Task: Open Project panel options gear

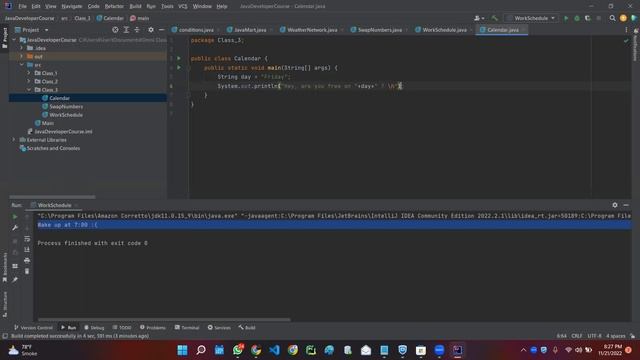Action: (151, 30)
